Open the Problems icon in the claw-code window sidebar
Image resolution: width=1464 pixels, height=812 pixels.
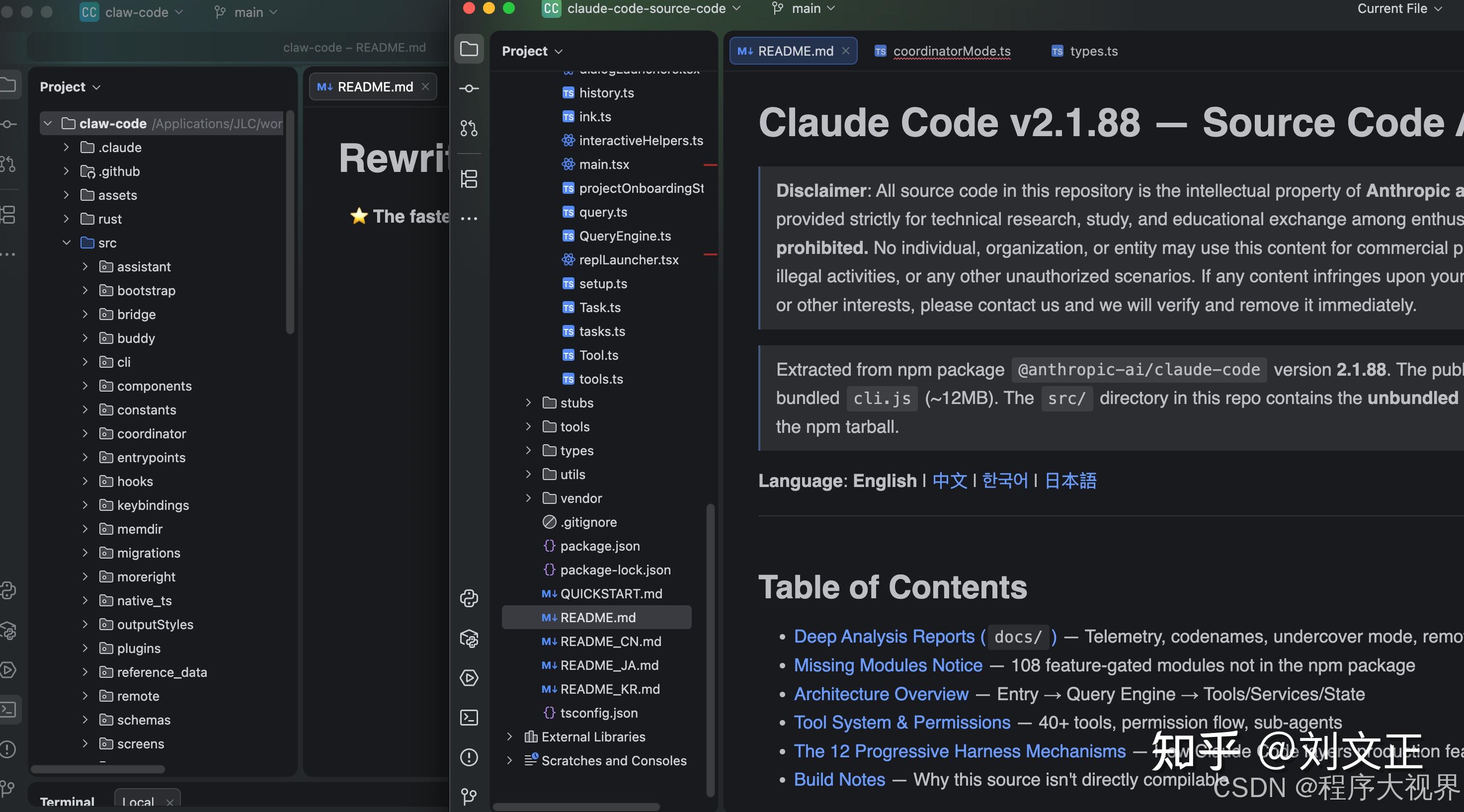coord(7,749)
